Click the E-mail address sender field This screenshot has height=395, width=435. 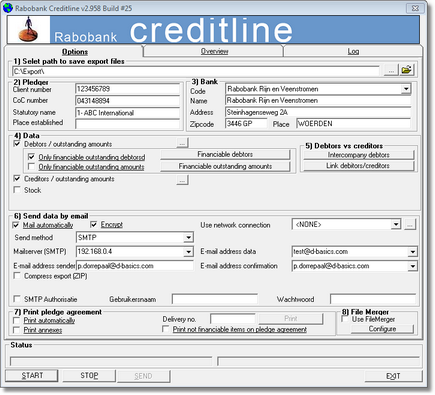(x=135, y=266)
